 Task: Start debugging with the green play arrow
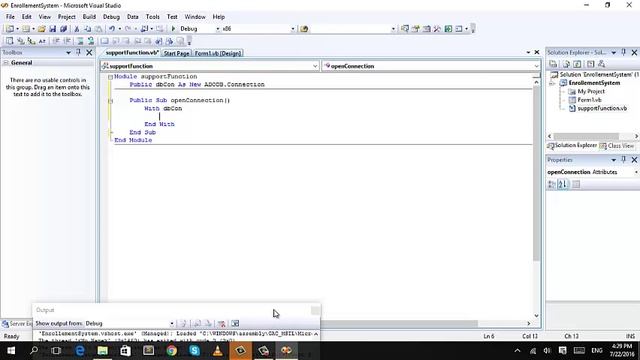point(173,29)
